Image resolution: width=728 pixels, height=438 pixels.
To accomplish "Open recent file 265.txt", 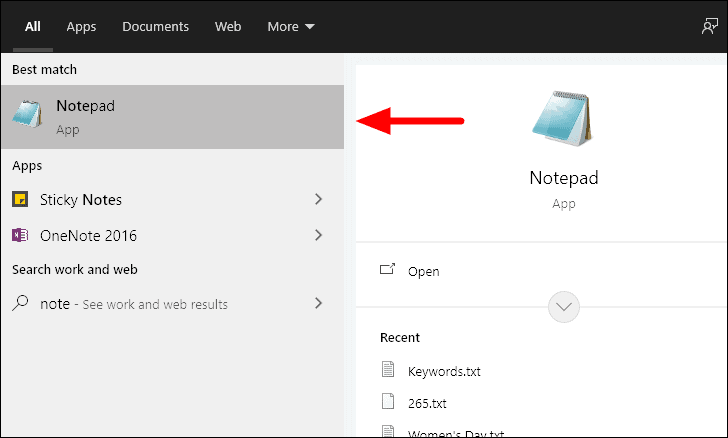I will pos(427,403).
